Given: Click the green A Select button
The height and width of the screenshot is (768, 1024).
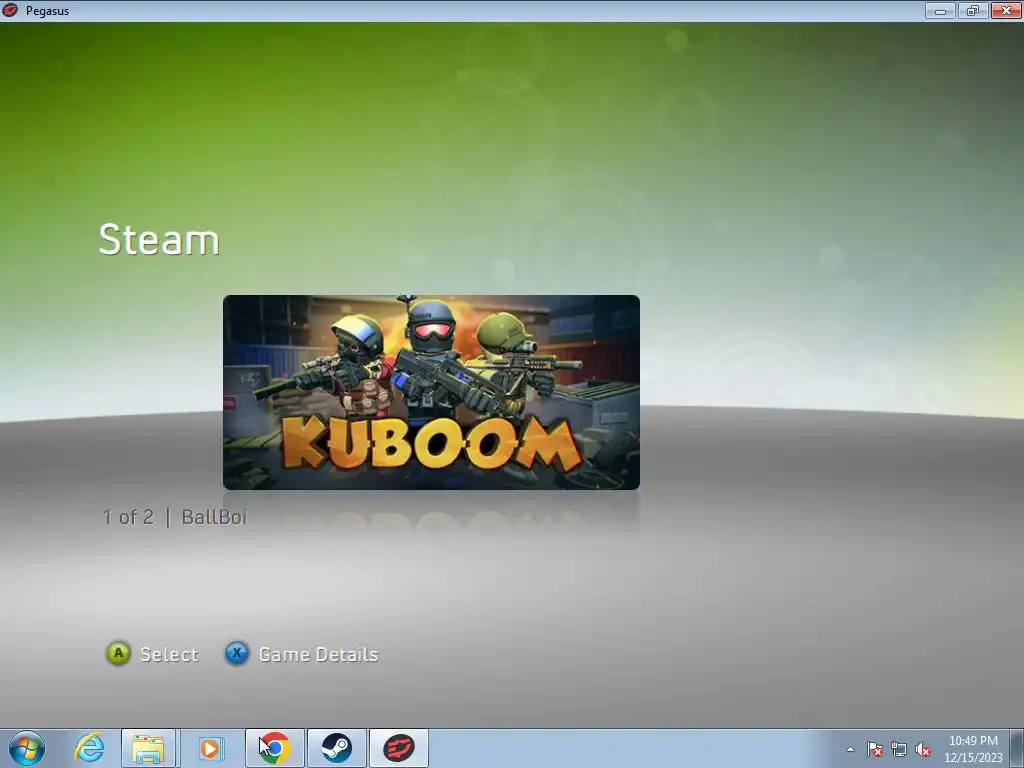Looking at the screenshot, I should (118, 653).
